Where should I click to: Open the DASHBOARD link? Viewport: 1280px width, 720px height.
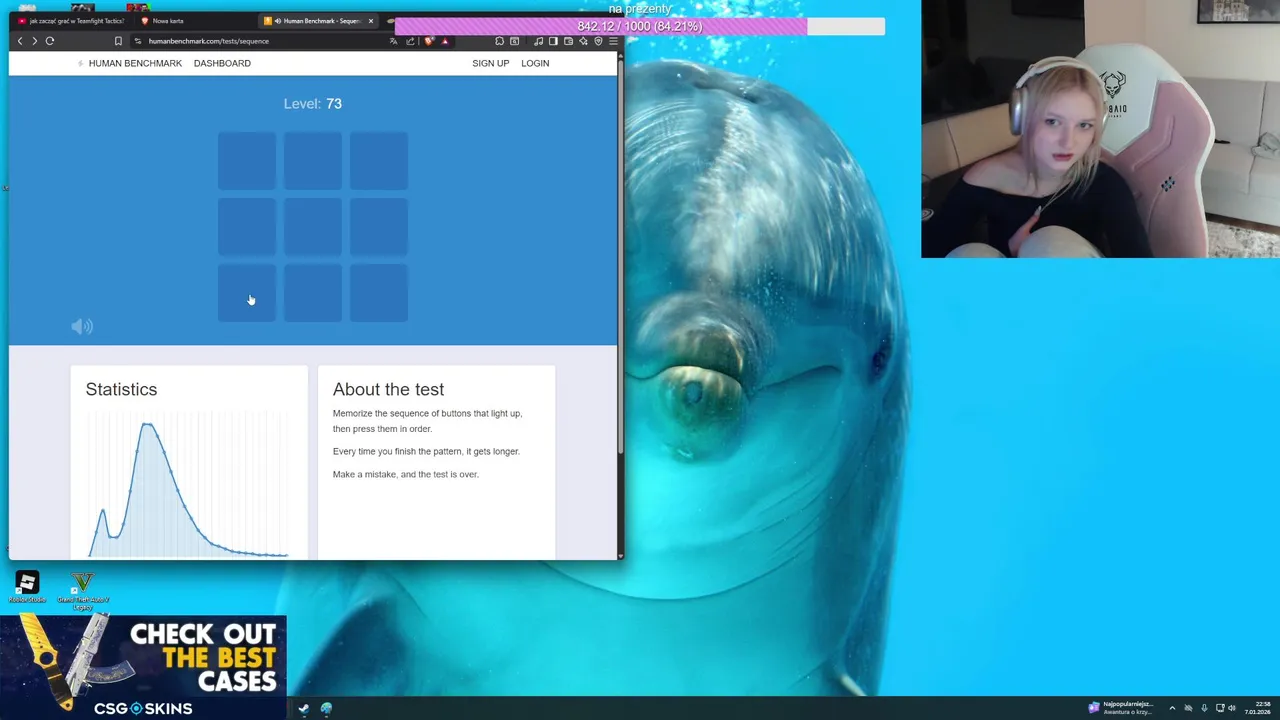click(222, 63)
